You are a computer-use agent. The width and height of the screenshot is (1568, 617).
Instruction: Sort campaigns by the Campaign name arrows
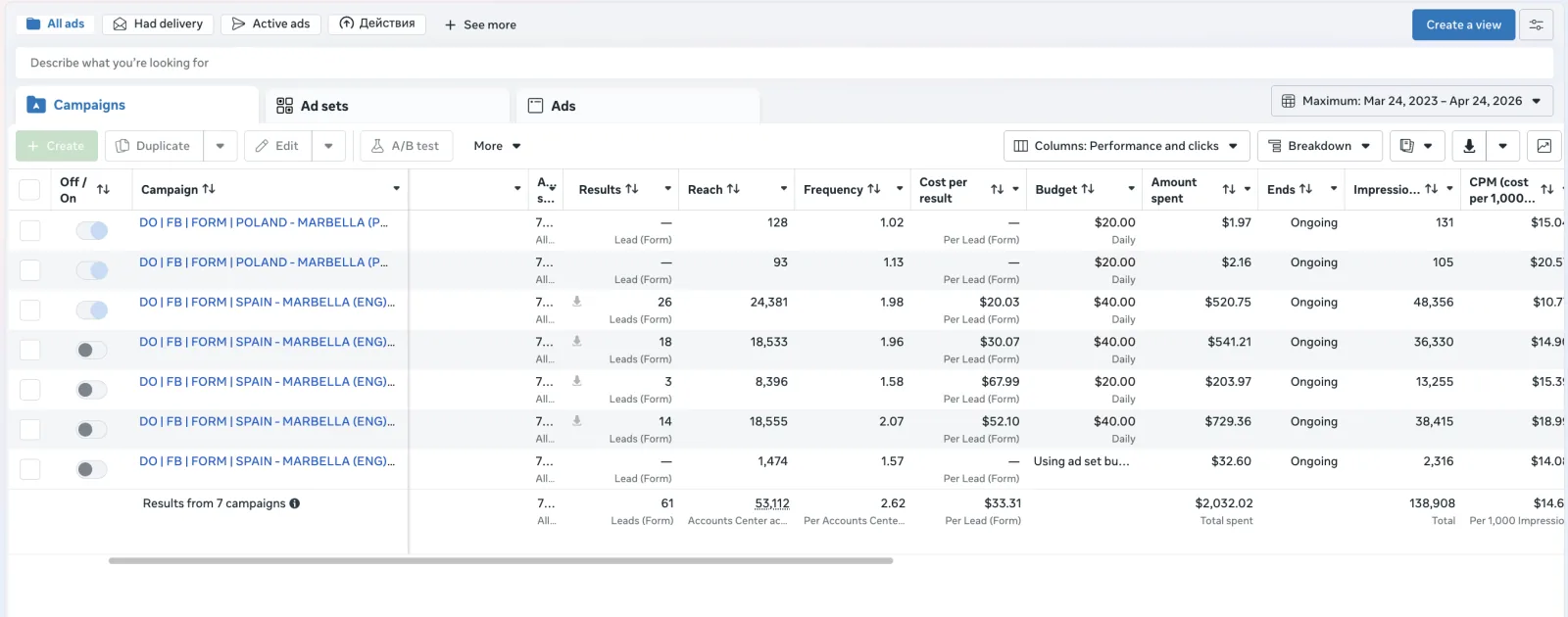(209, 189)
